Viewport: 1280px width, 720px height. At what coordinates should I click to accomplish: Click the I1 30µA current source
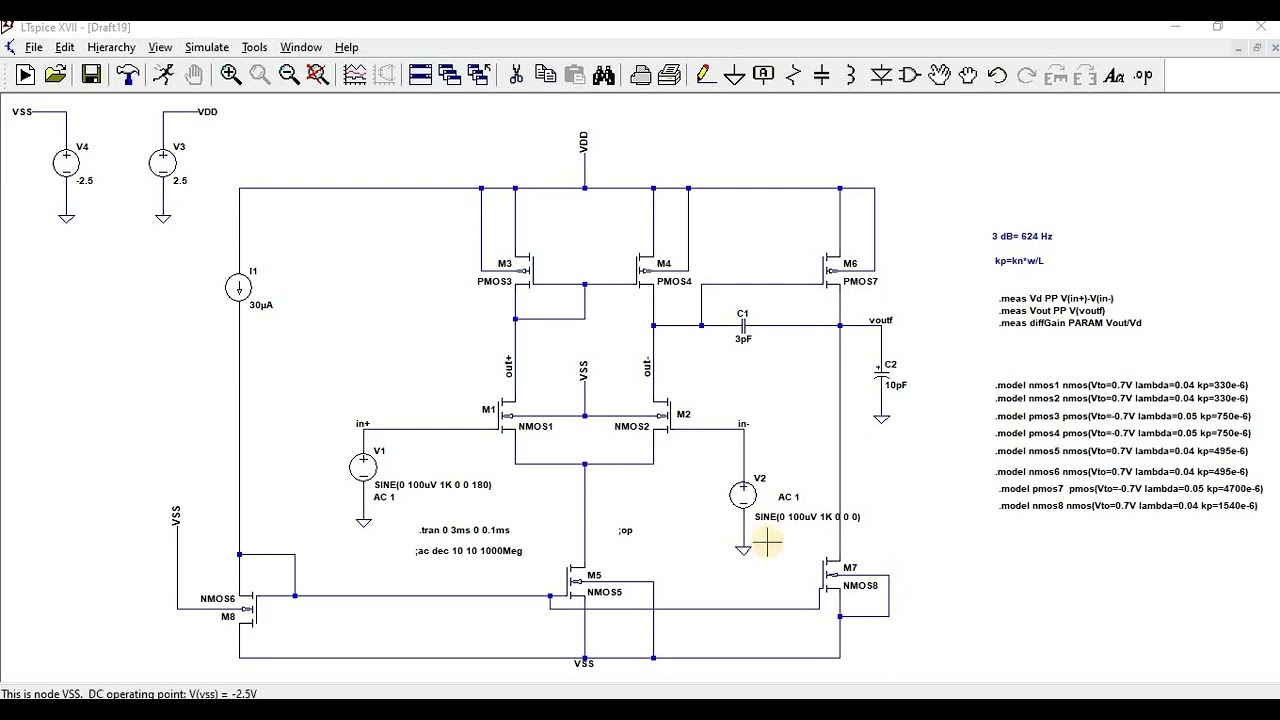pyautogui.click(x=239, y=288)
